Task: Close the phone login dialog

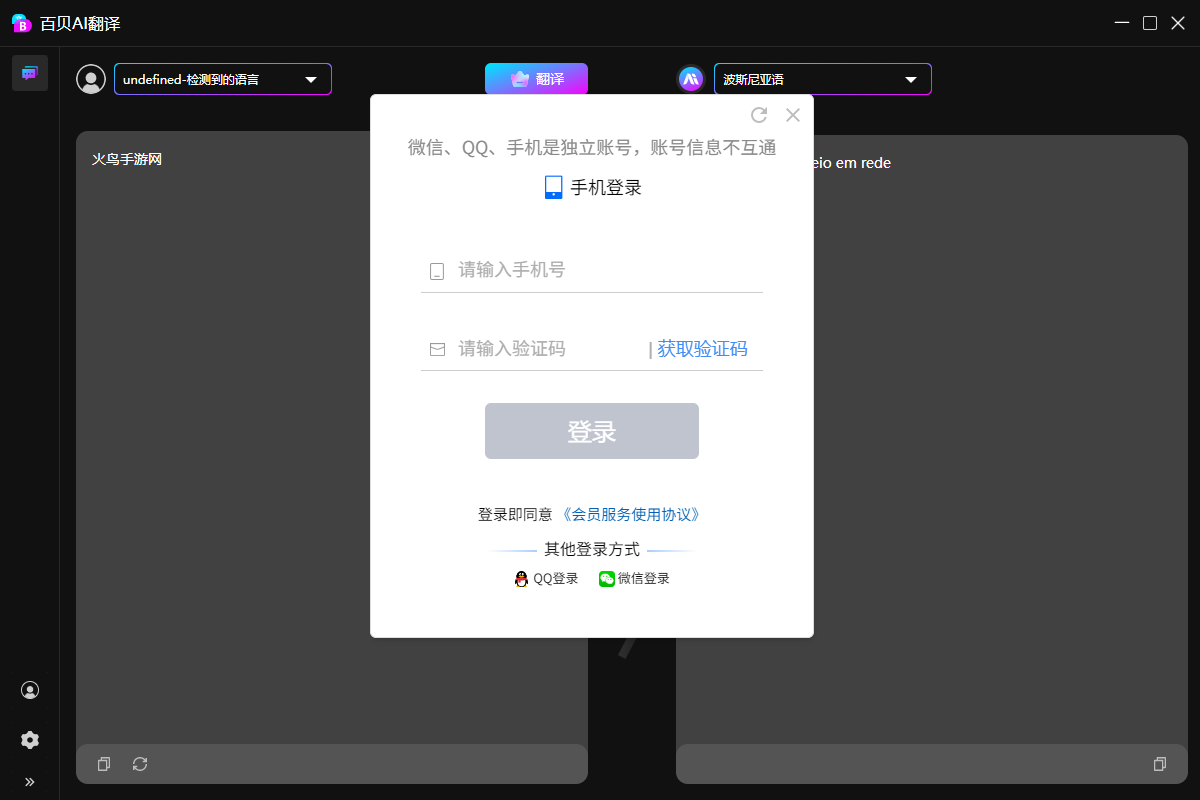Action: click(793, 115)
